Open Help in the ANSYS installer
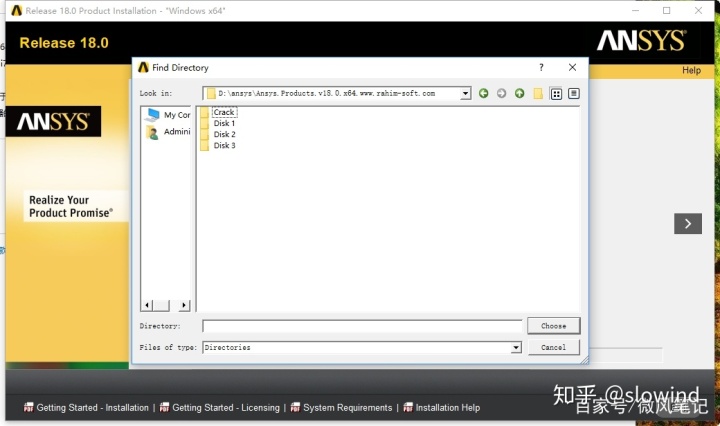720x426 pixels. click(x=691, y=70)
